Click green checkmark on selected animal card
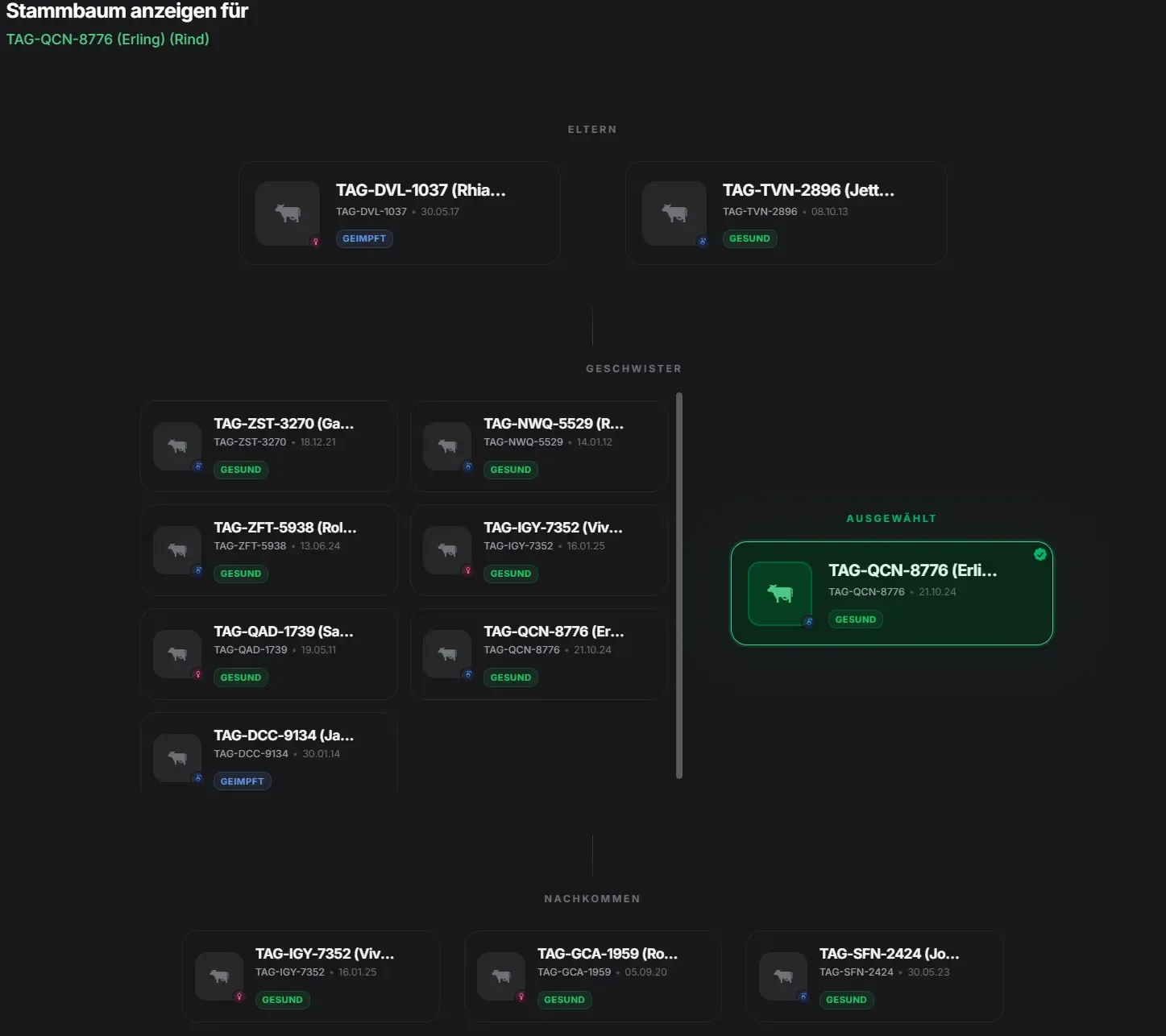 click(1040, 554)
